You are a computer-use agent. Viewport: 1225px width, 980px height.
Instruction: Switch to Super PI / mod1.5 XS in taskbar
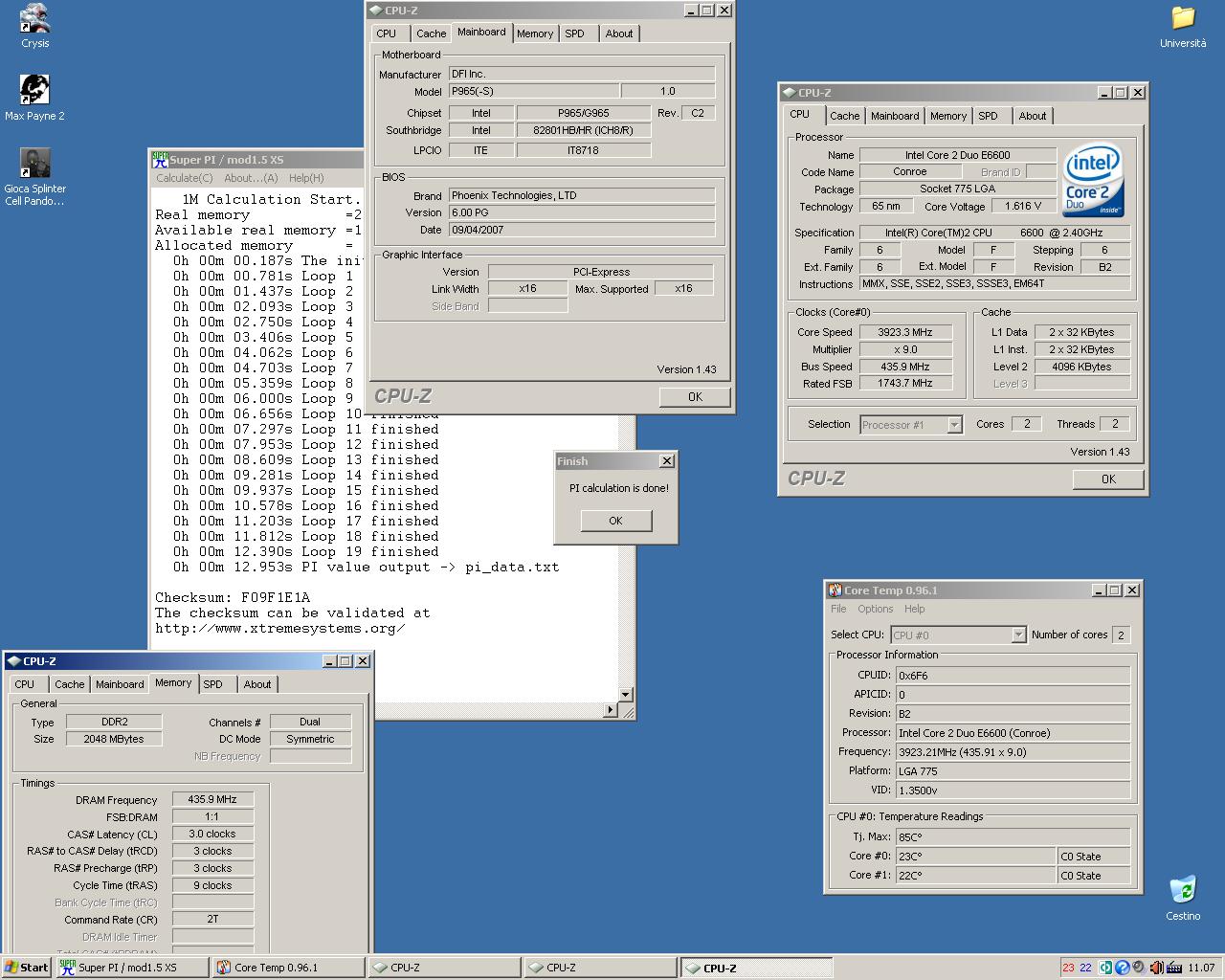pos(131,968)
